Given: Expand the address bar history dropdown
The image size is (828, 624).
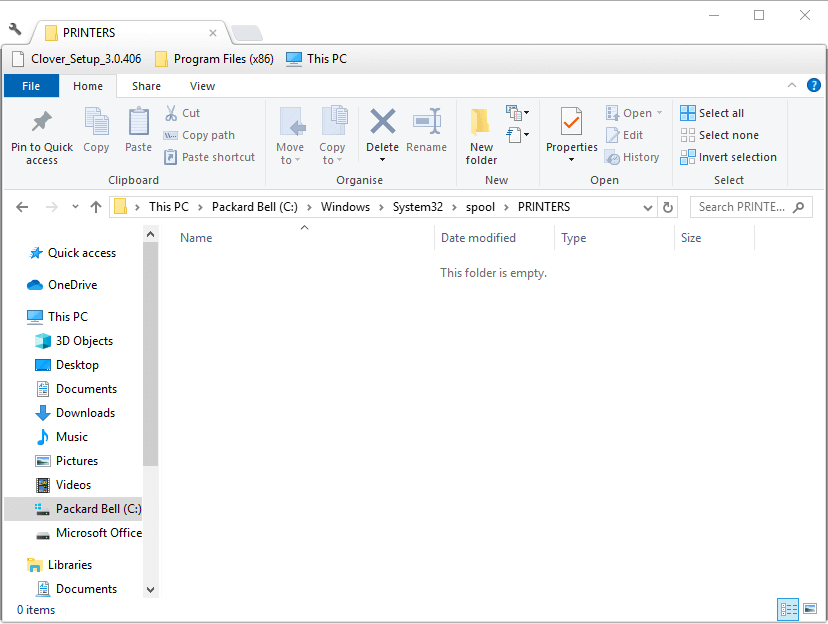Looking at the screenshot, I should 647,207.
